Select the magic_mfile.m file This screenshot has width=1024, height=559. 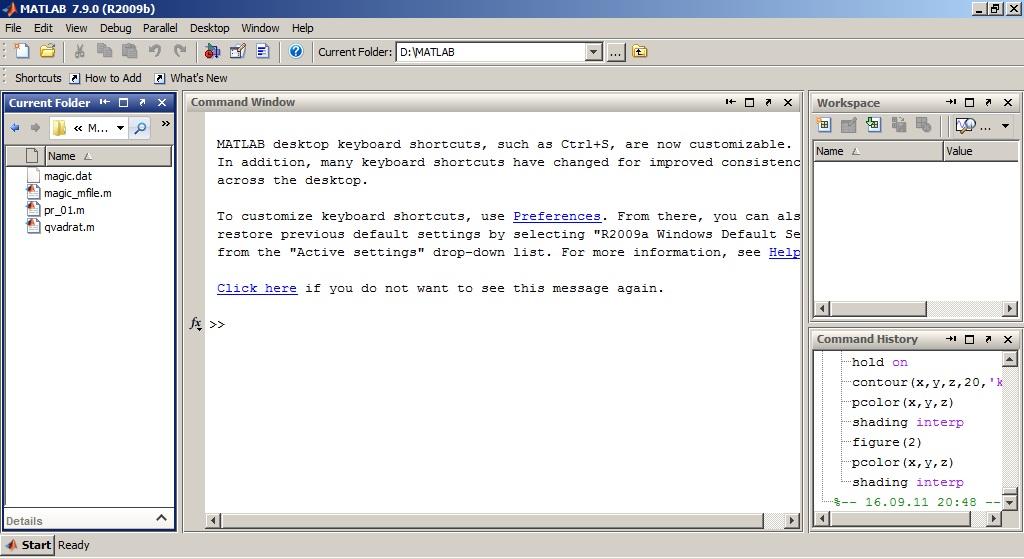pos(77,193)
